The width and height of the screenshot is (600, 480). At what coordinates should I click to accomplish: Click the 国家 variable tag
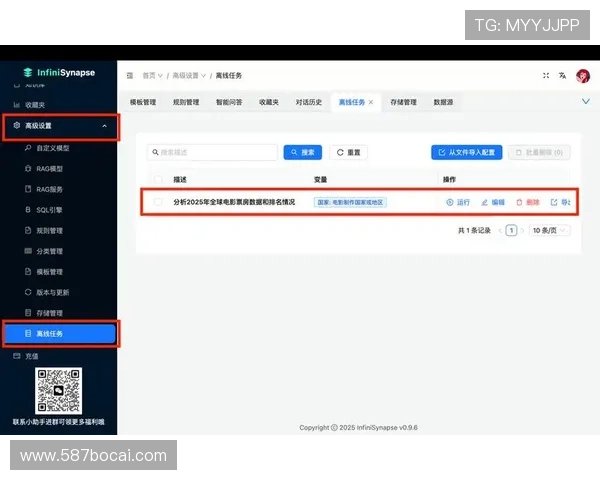(x=350, y=202)
